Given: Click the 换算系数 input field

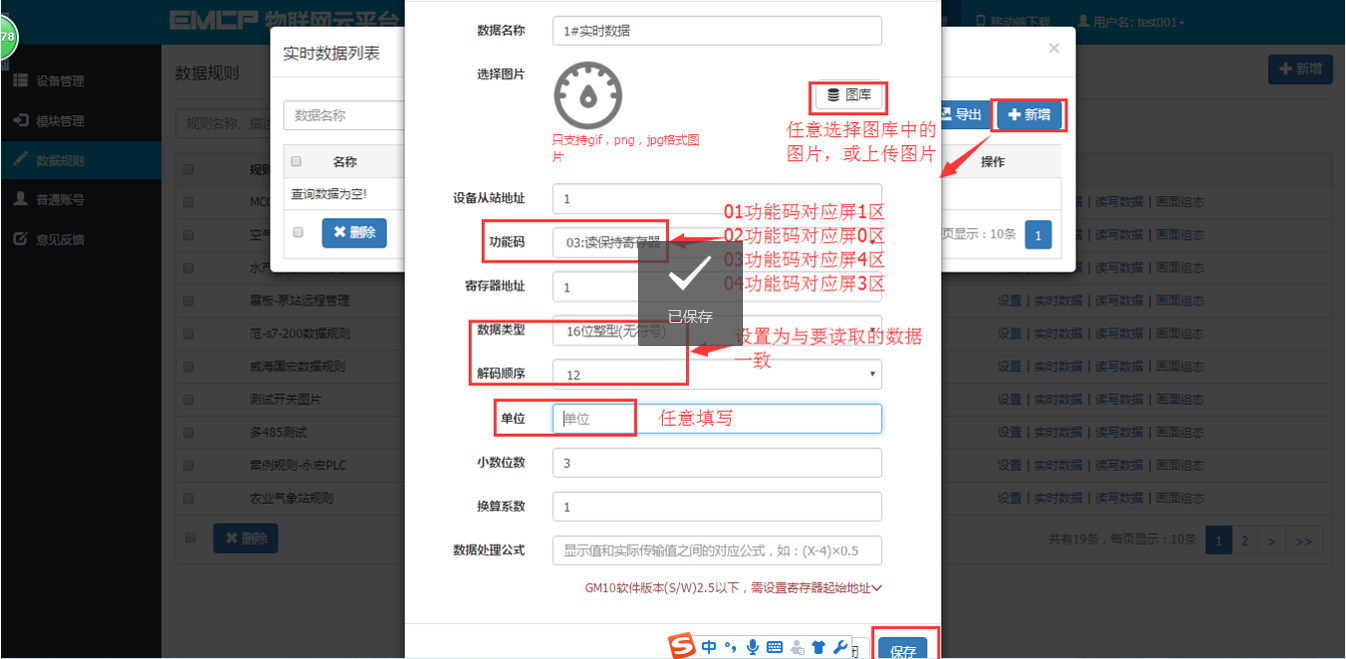Looking at the screenshot, I should tap(717, 507).
